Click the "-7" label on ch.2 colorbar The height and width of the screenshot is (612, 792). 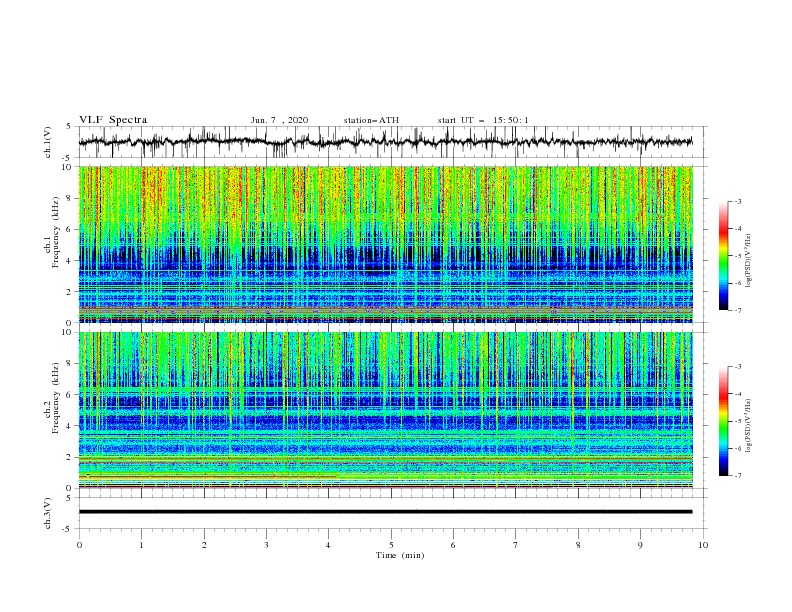click(x=737, y=475)
